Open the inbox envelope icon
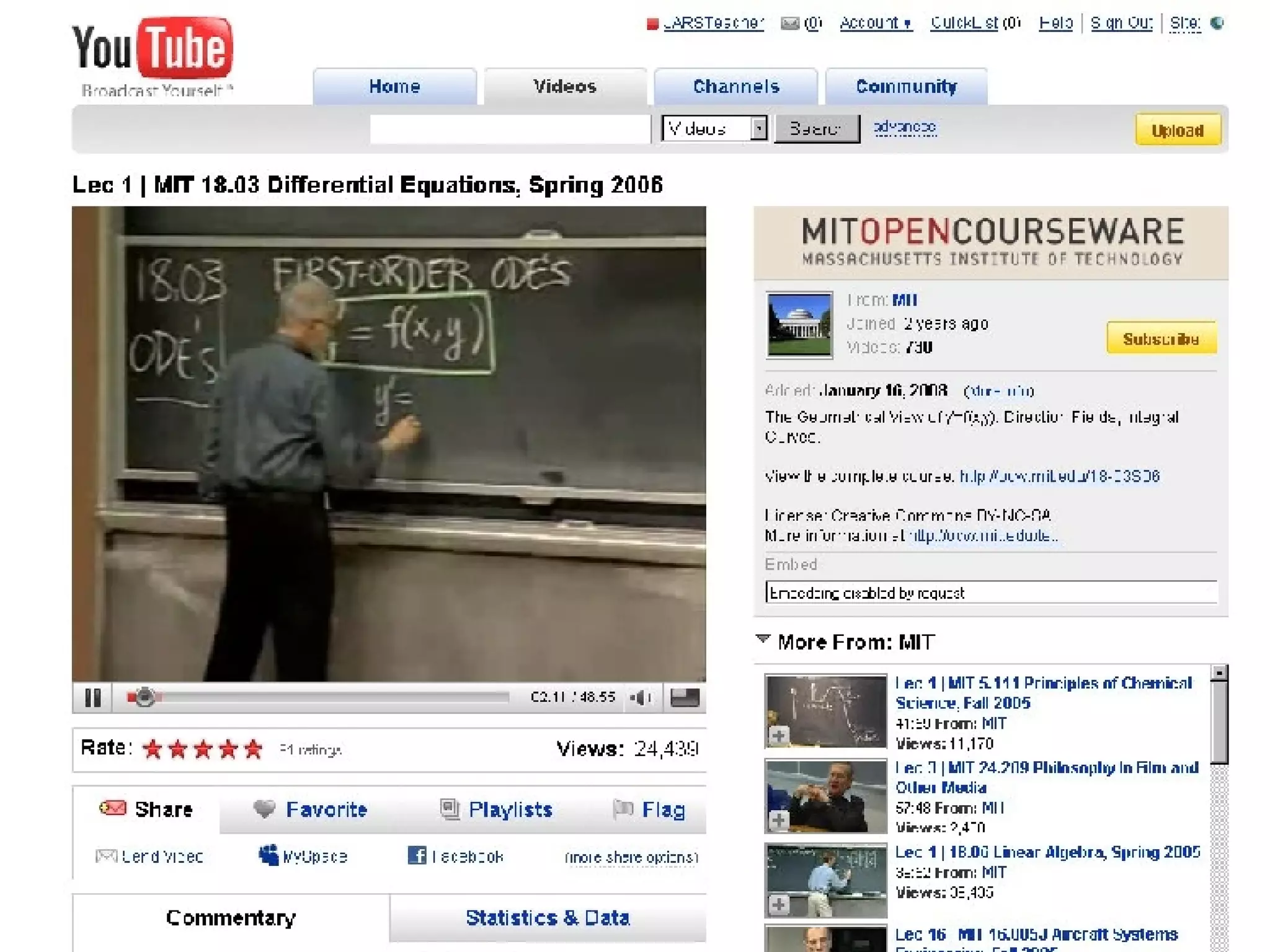 789,24
